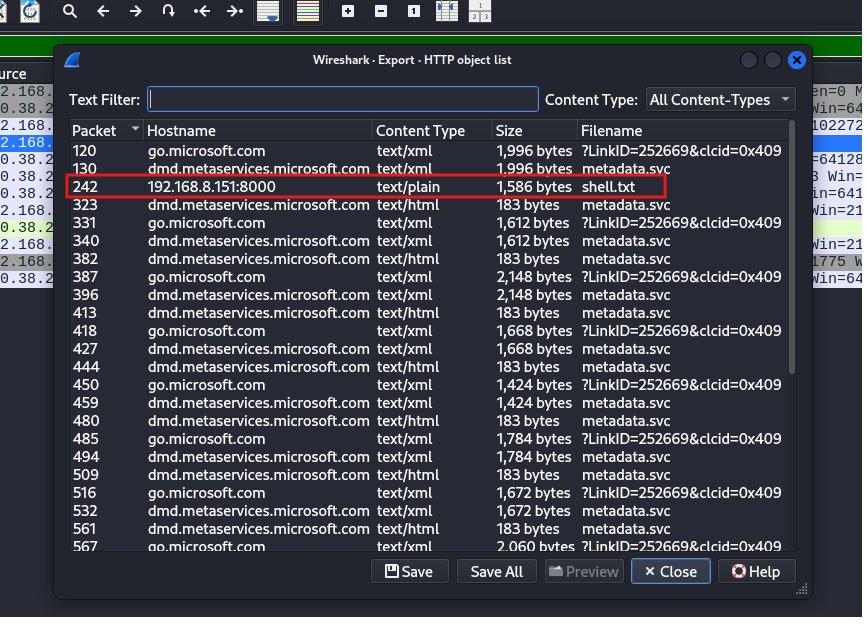The width and height of the screenshot is (868, 644).
Task: Select packet 494 row
Action: 427,457
